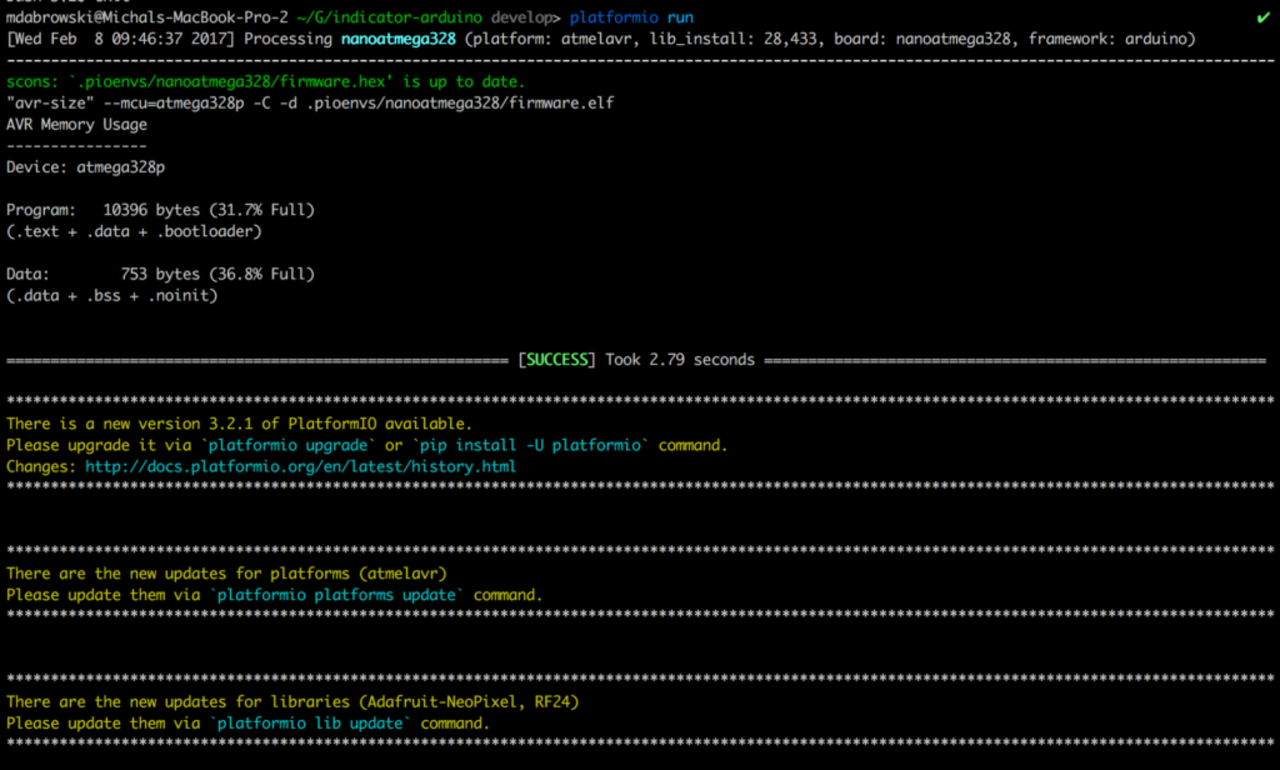Click the green SUCCESS status label

coord(557,360)
